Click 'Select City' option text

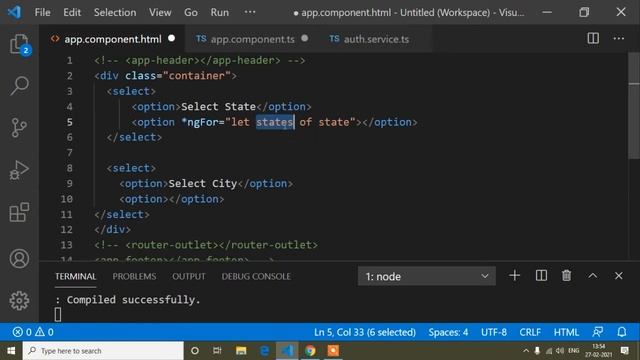click(202, 184)
